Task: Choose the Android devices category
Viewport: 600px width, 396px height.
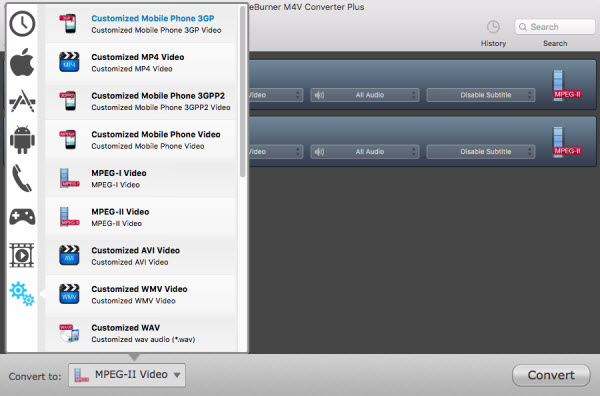Action: 22,140
